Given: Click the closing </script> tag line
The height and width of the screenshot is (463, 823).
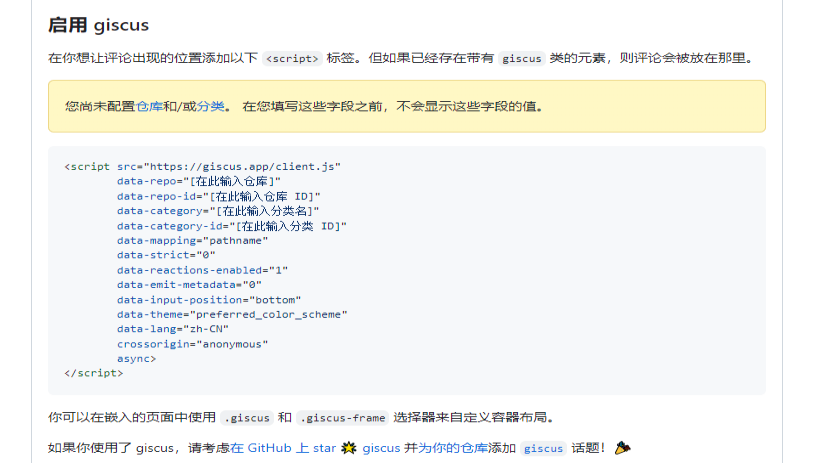Looking at the screenshot, I should 93,373.
